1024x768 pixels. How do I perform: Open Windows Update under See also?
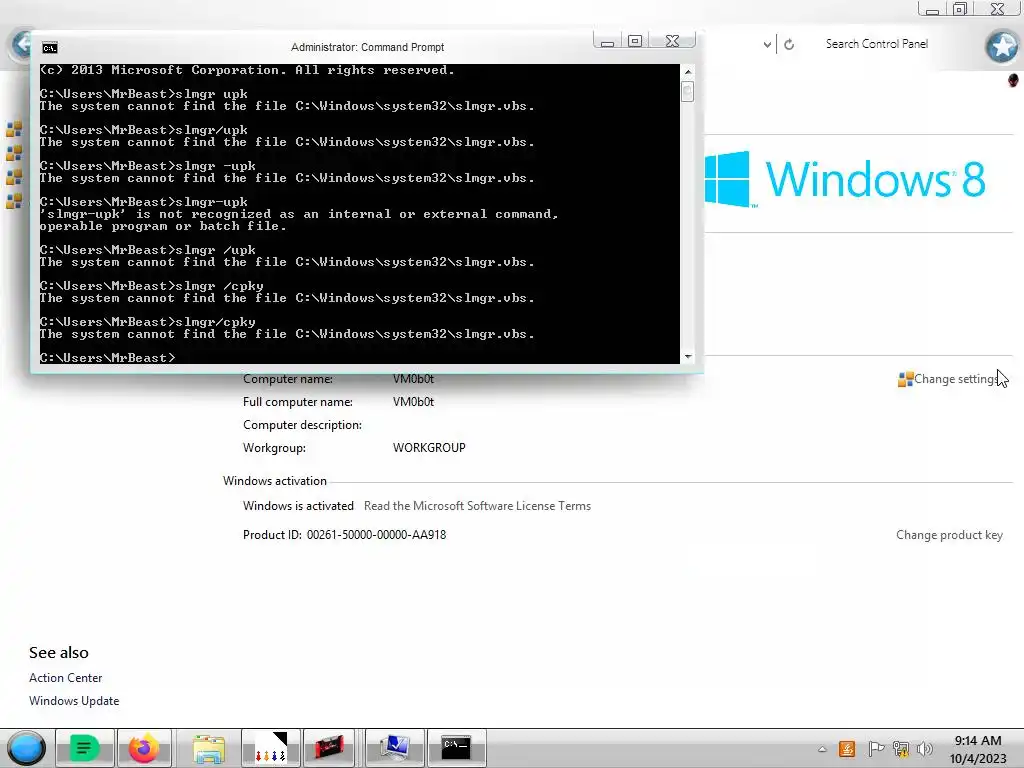point(74,701)
